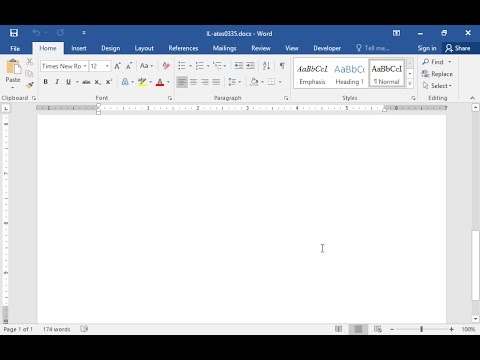This screenshot has height=360, width=480.
Task: Click the Replace button
Action: (437, 74)
